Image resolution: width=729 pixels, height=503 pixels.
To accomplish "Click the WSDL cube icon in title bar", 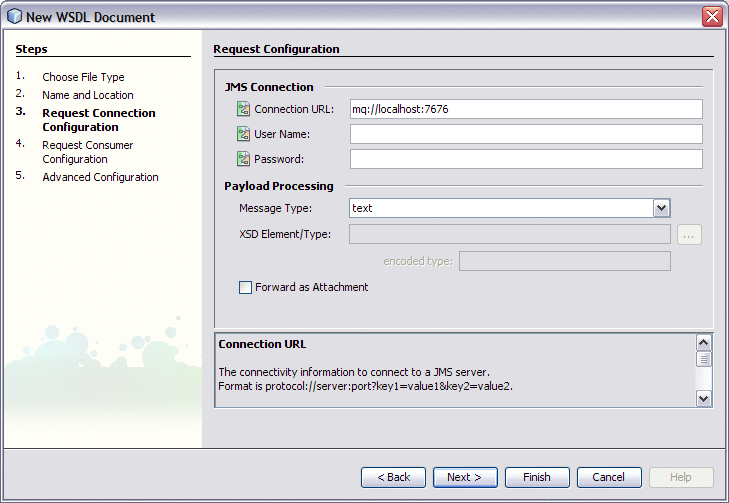I will click(14, 17).
